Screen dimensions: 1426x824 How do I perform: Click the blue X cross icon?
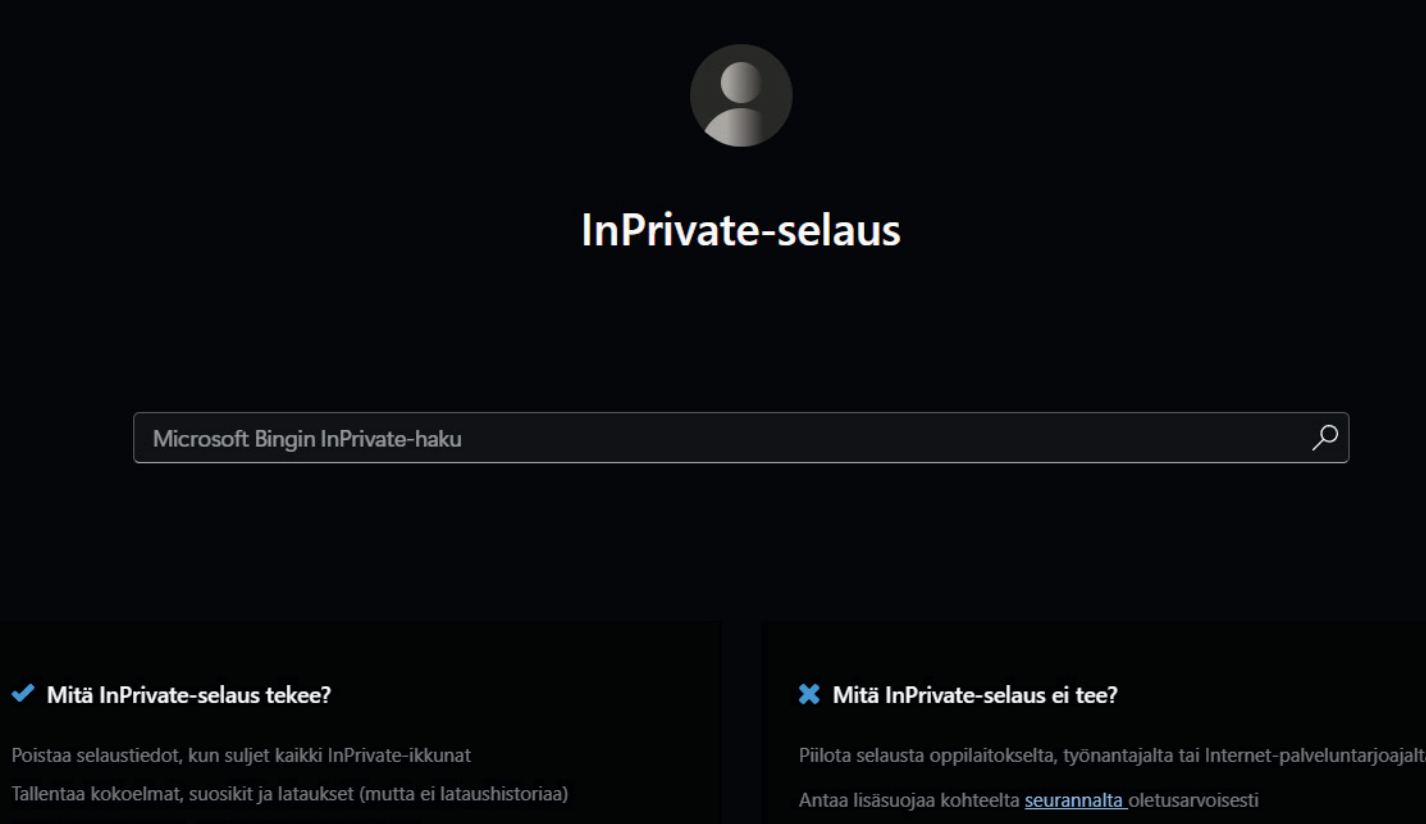809,694
